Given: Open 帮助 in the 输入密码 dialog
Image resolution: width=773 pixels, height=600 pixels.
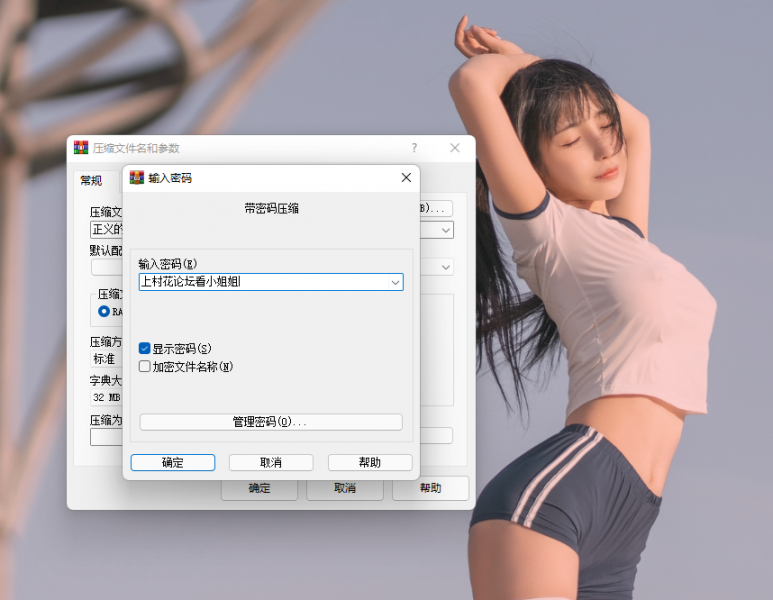Looking at the screenshot, I should pos(369,463).
